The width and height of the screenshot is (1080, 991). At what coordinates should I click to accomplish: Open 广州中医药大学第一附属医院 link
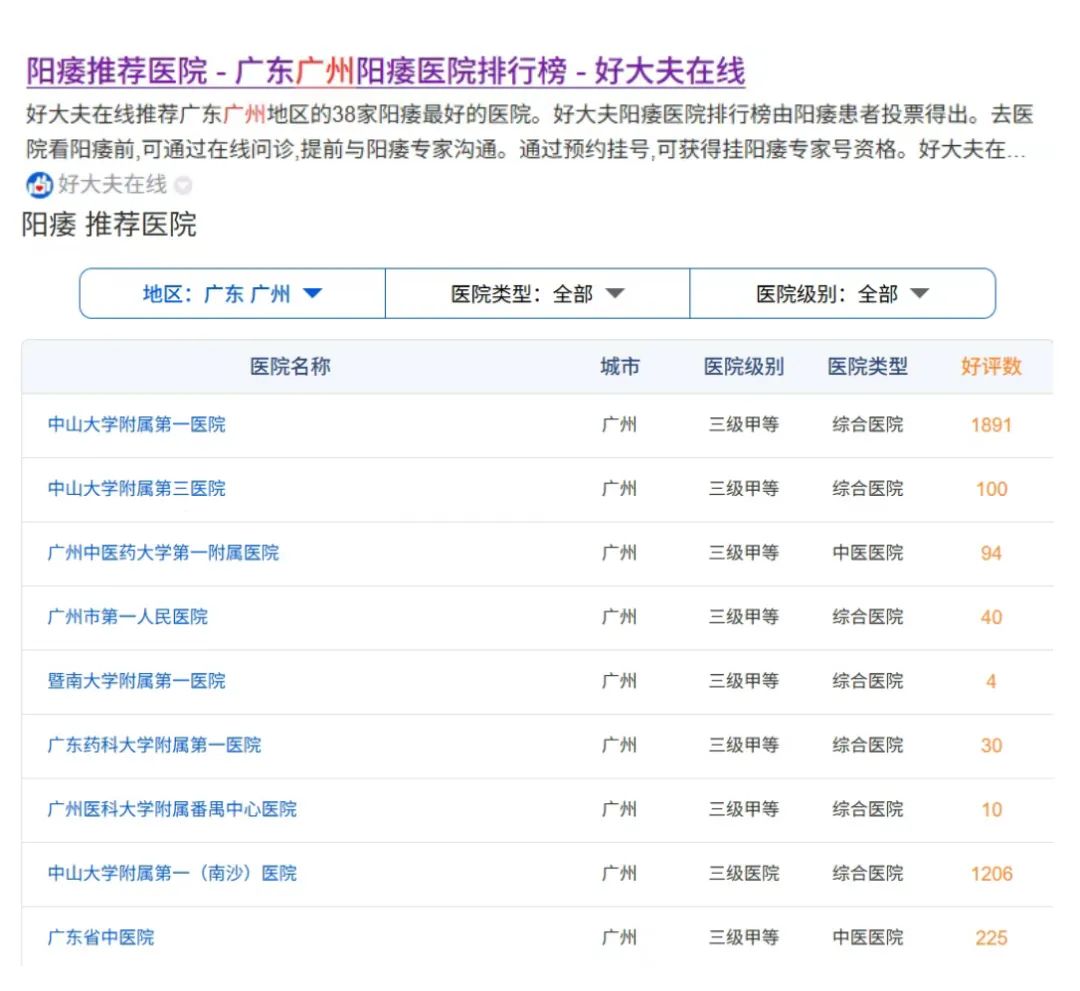pos(163,552)
